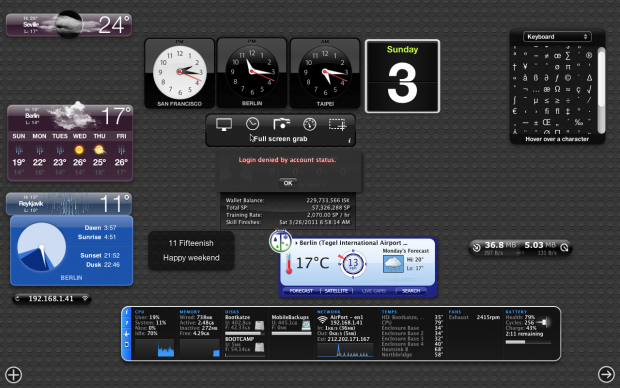This screenshot has height=388, width=620.
Task: Pick the copyright symbol character
Action: pyautogui.click(x=568, y=78)
